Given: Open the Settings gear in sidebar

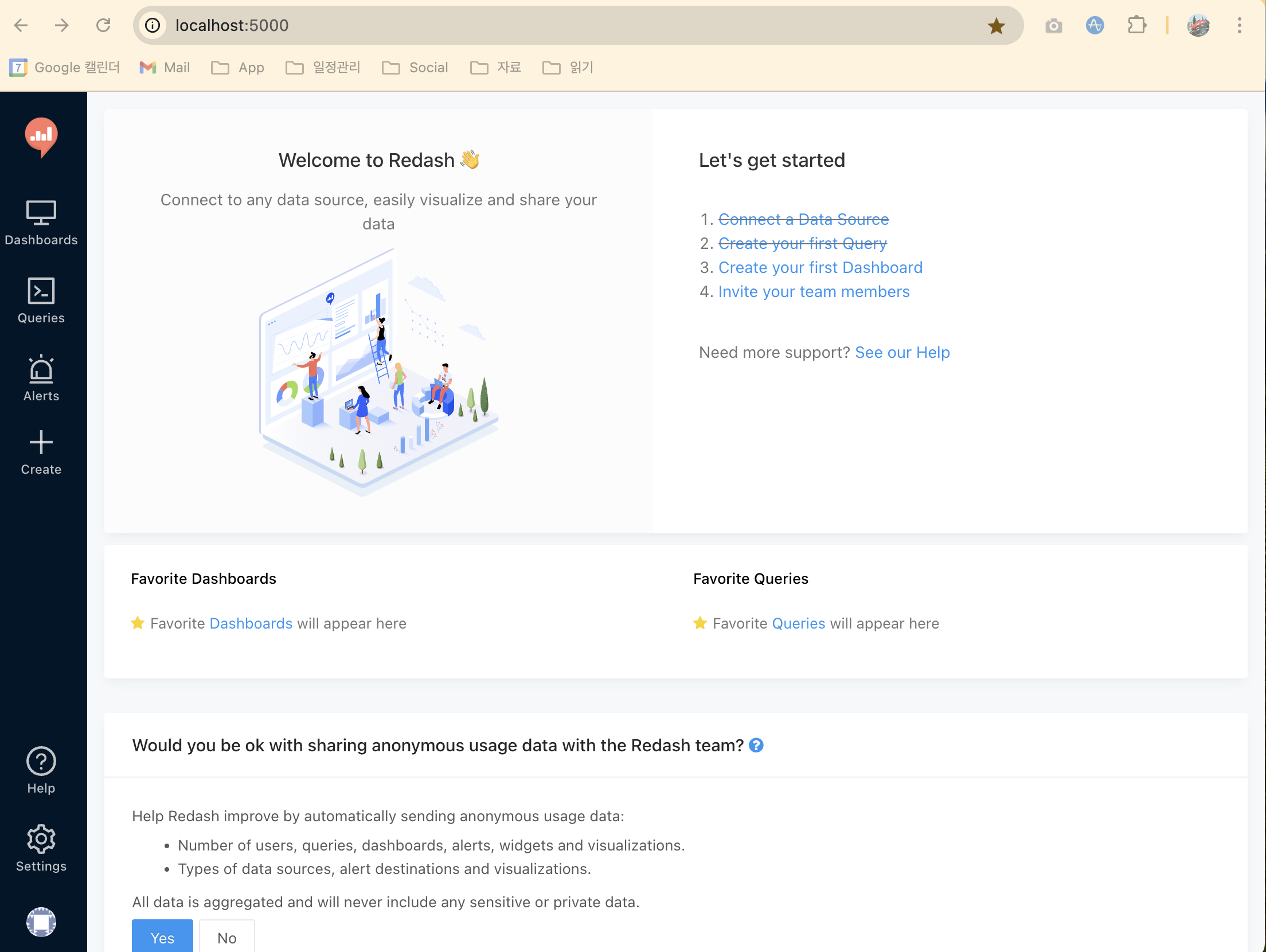Looking at the screenshot, I should (x=41, y=848).
